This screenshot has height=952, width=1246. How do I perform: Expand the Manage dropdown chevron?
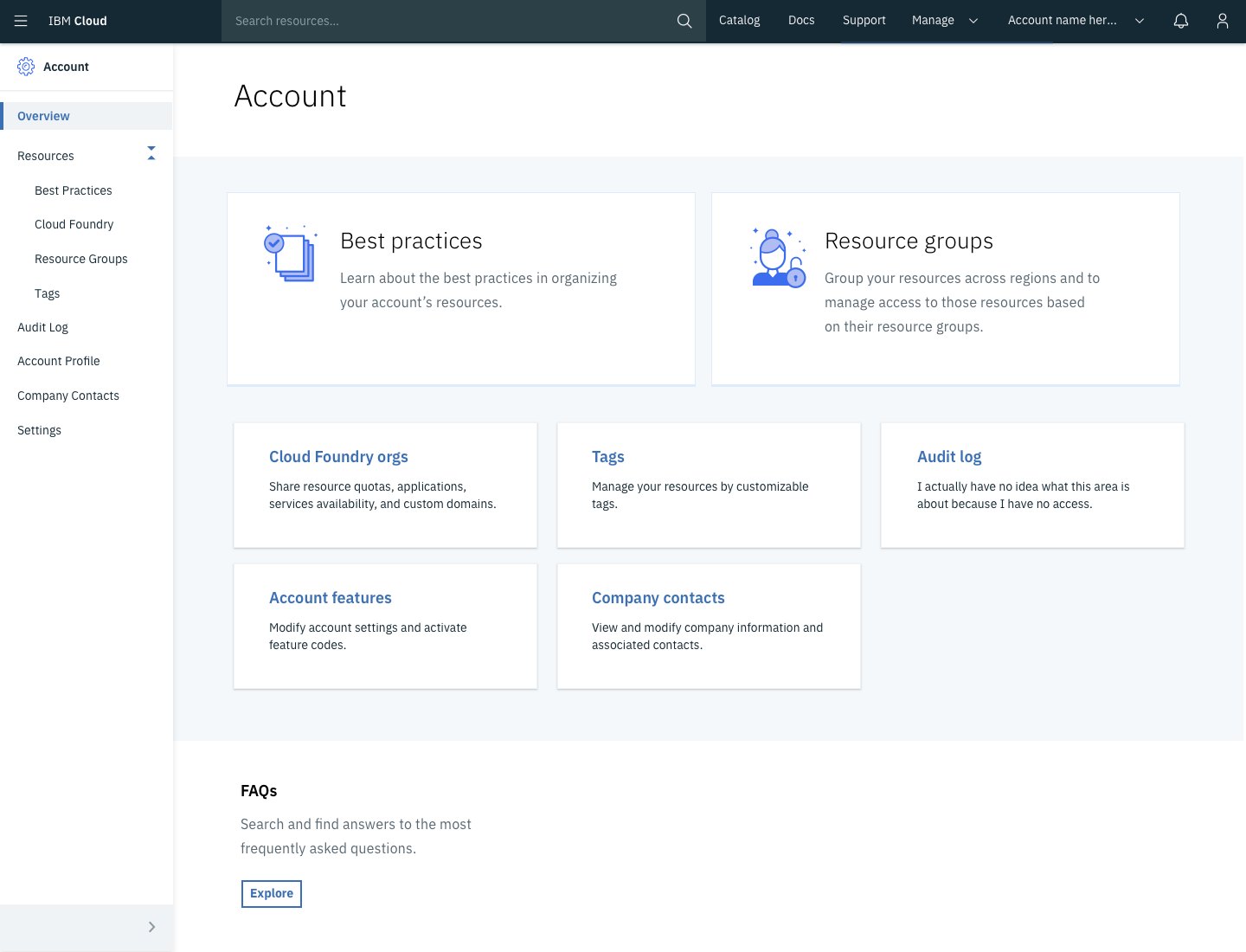(973, 21)
